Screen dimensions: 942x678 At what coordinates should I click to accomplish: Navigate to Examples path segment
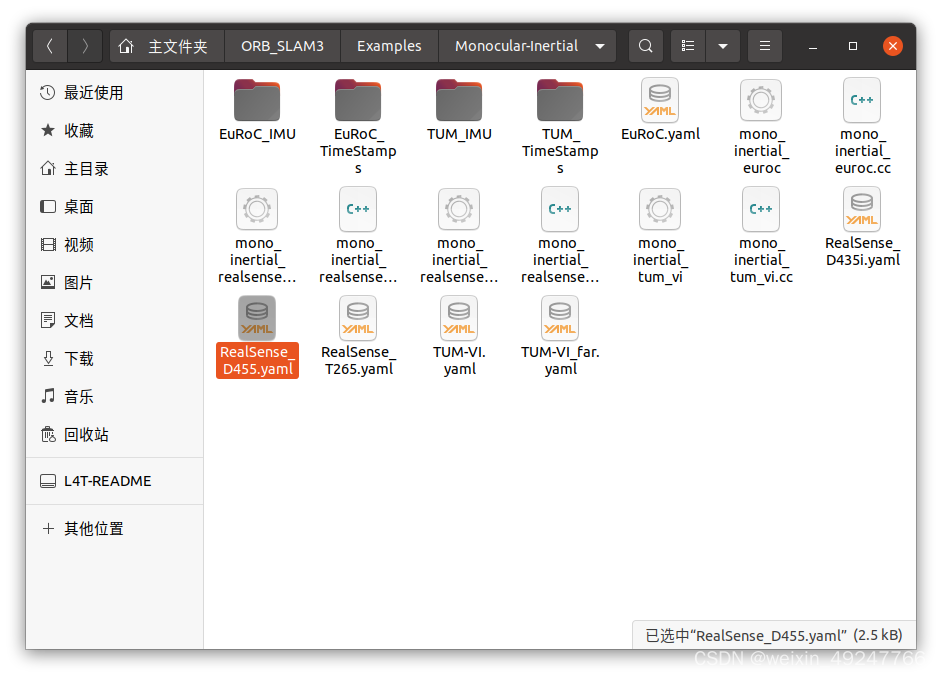coord(389,46)
